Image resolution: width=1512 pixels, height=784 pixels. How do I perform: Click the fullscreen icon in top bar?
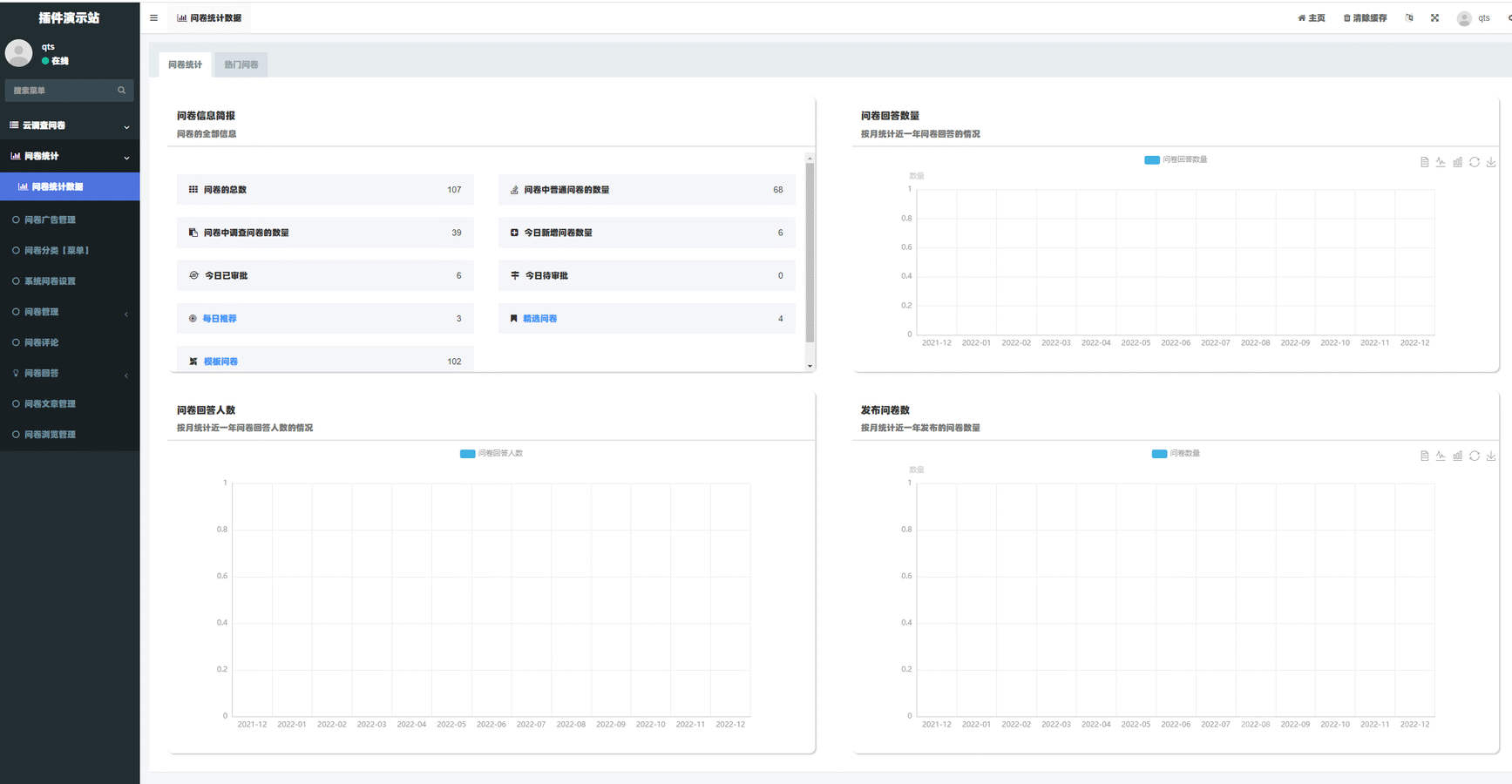[1434, 17]
